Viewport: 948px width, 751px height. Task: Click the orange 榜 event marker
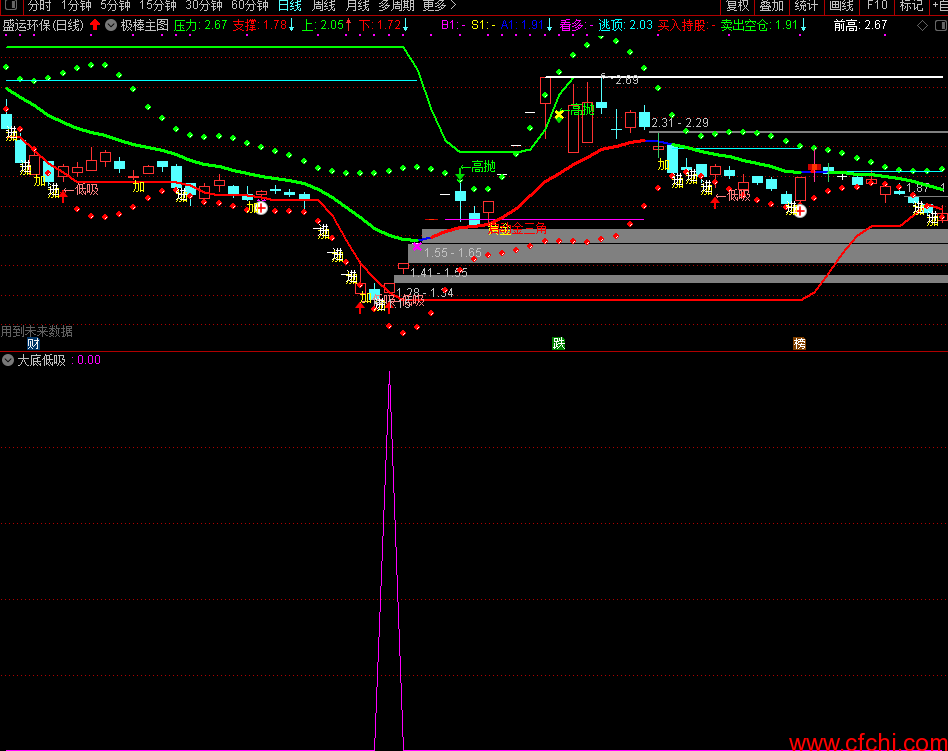tap(799, 343)
